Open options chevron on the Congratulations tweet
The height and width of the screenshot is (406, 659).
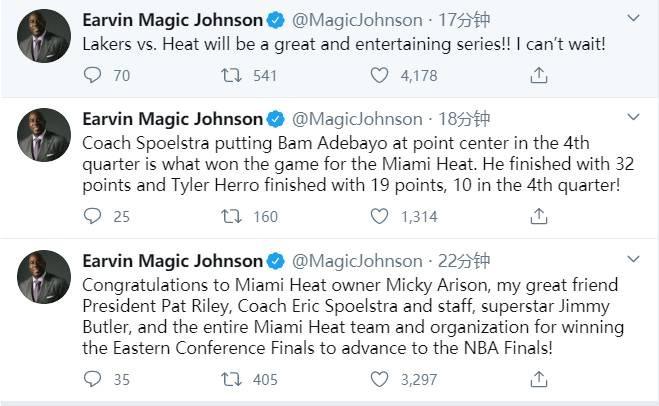(x=632, y=260)
